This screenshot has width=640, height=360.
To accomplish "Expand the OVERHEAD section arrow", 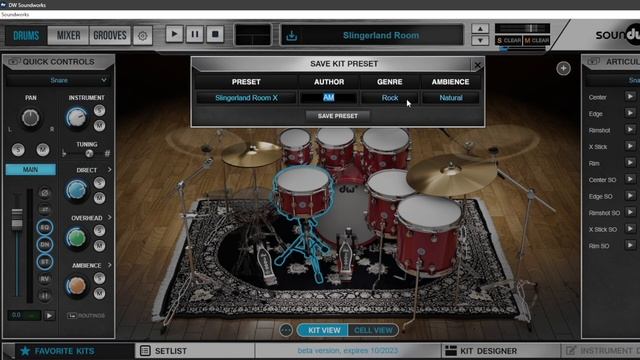I will coord(109,218).
